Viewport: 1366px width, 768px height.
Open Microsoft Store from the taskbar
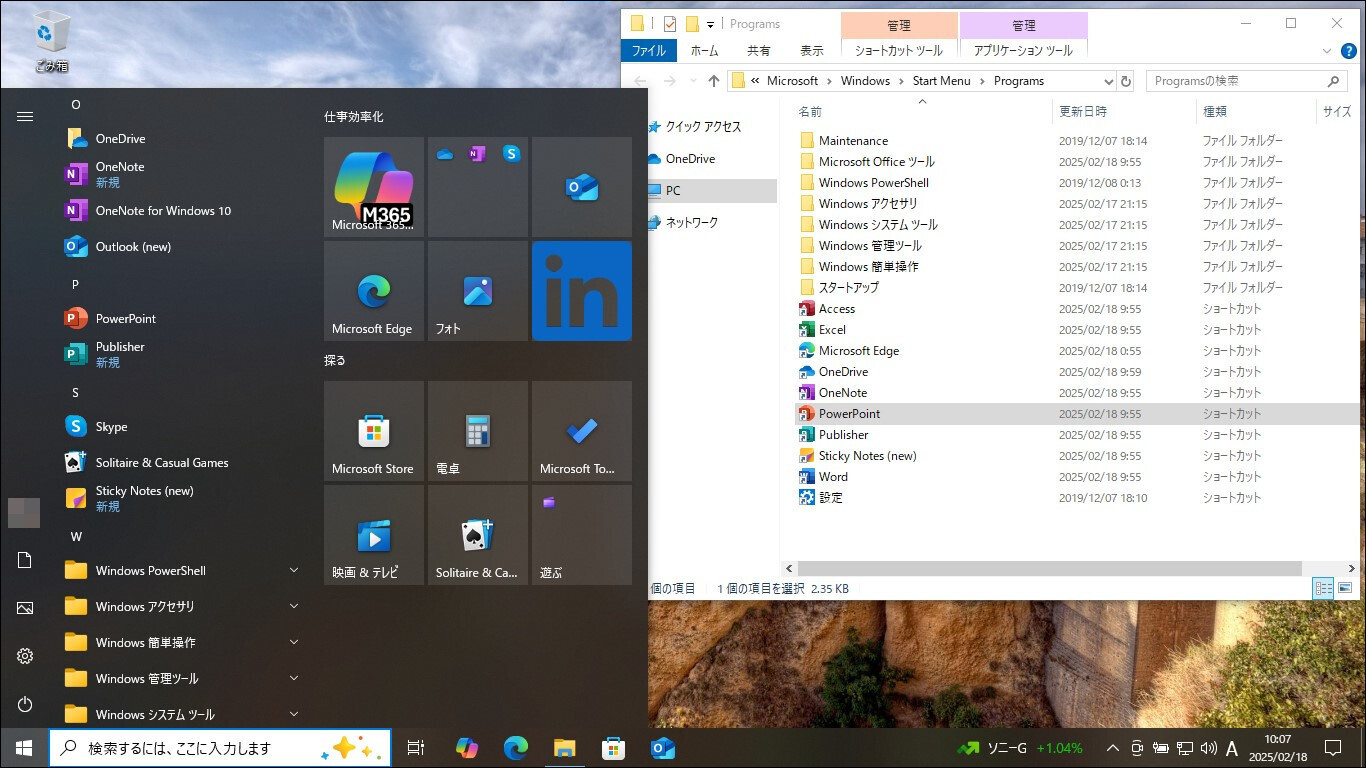pos(613,748)
